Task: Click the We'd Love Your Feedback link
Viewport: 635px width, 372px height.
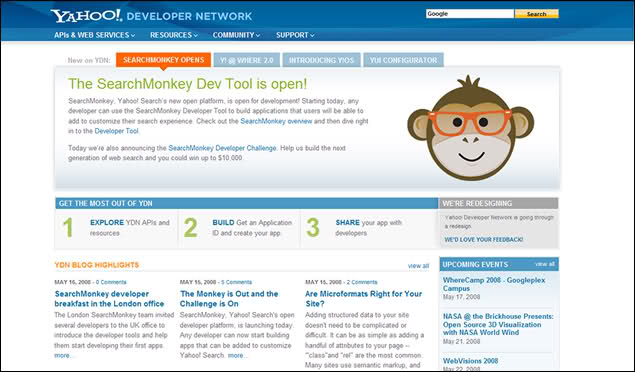Action: click(x=484, y=240)
